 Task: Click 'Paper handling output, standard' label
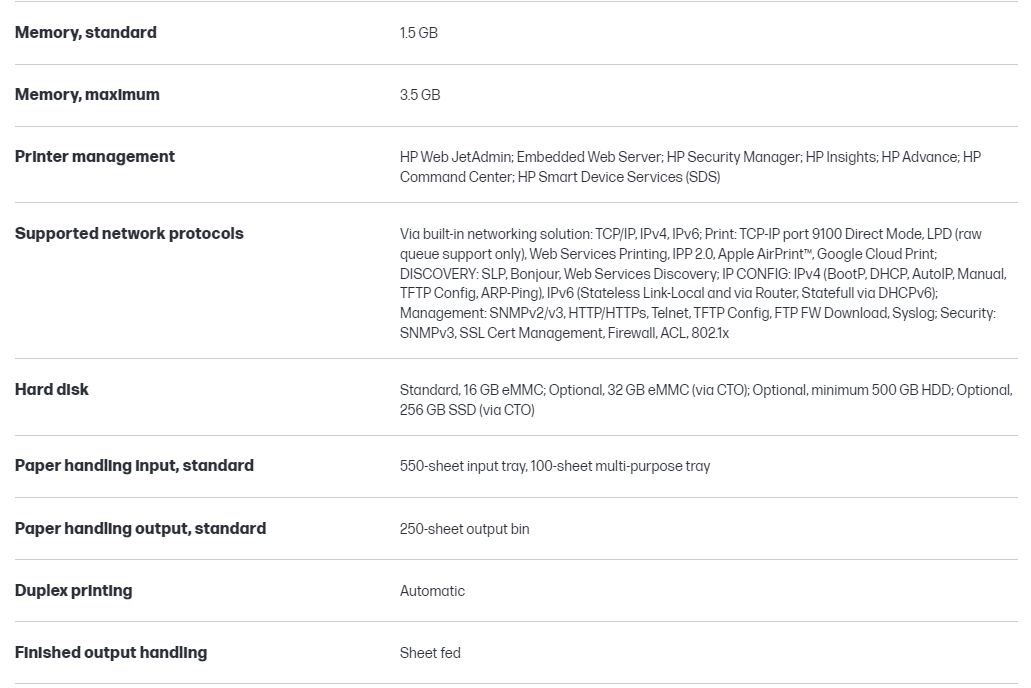140,529
